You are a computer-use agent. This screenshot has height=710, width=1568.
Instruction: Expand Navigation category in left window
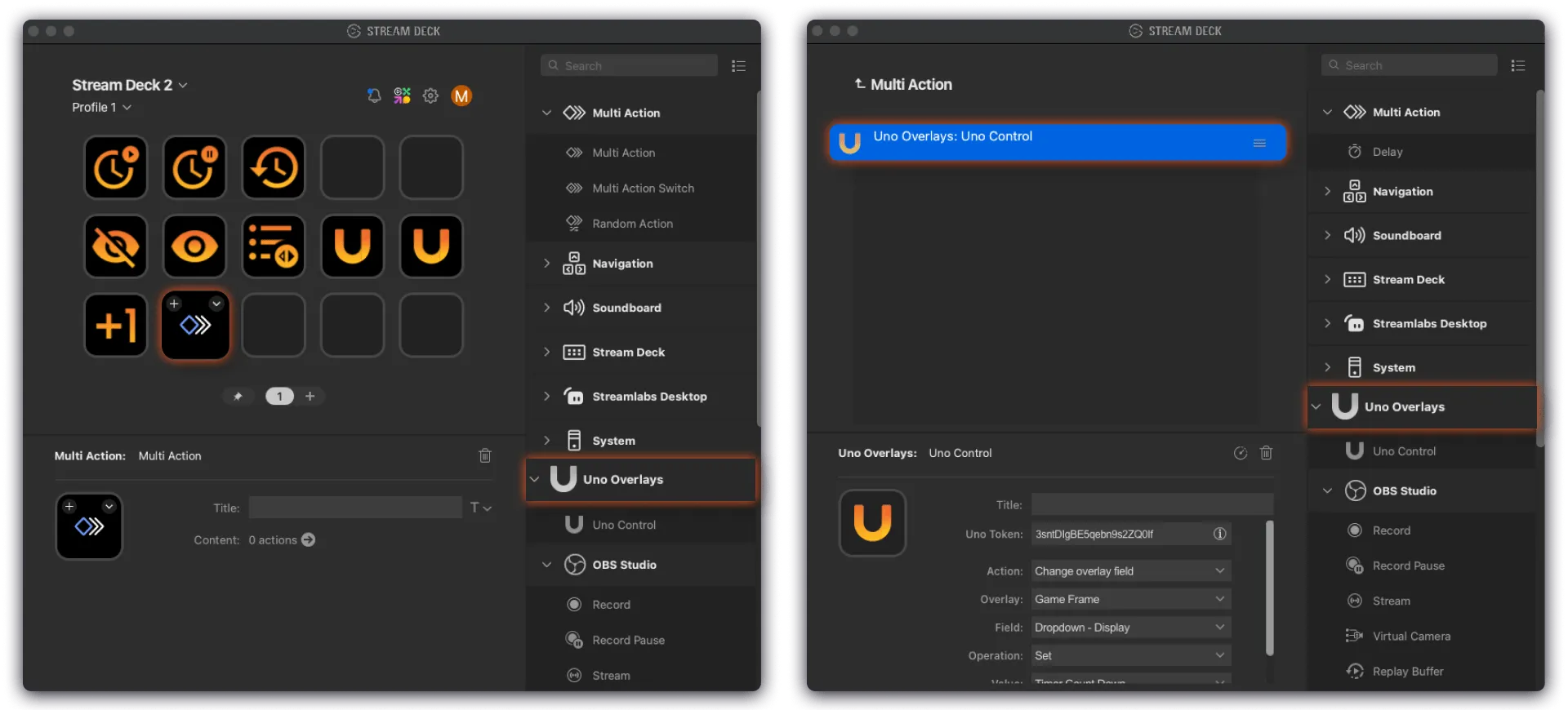click(546, 263)
